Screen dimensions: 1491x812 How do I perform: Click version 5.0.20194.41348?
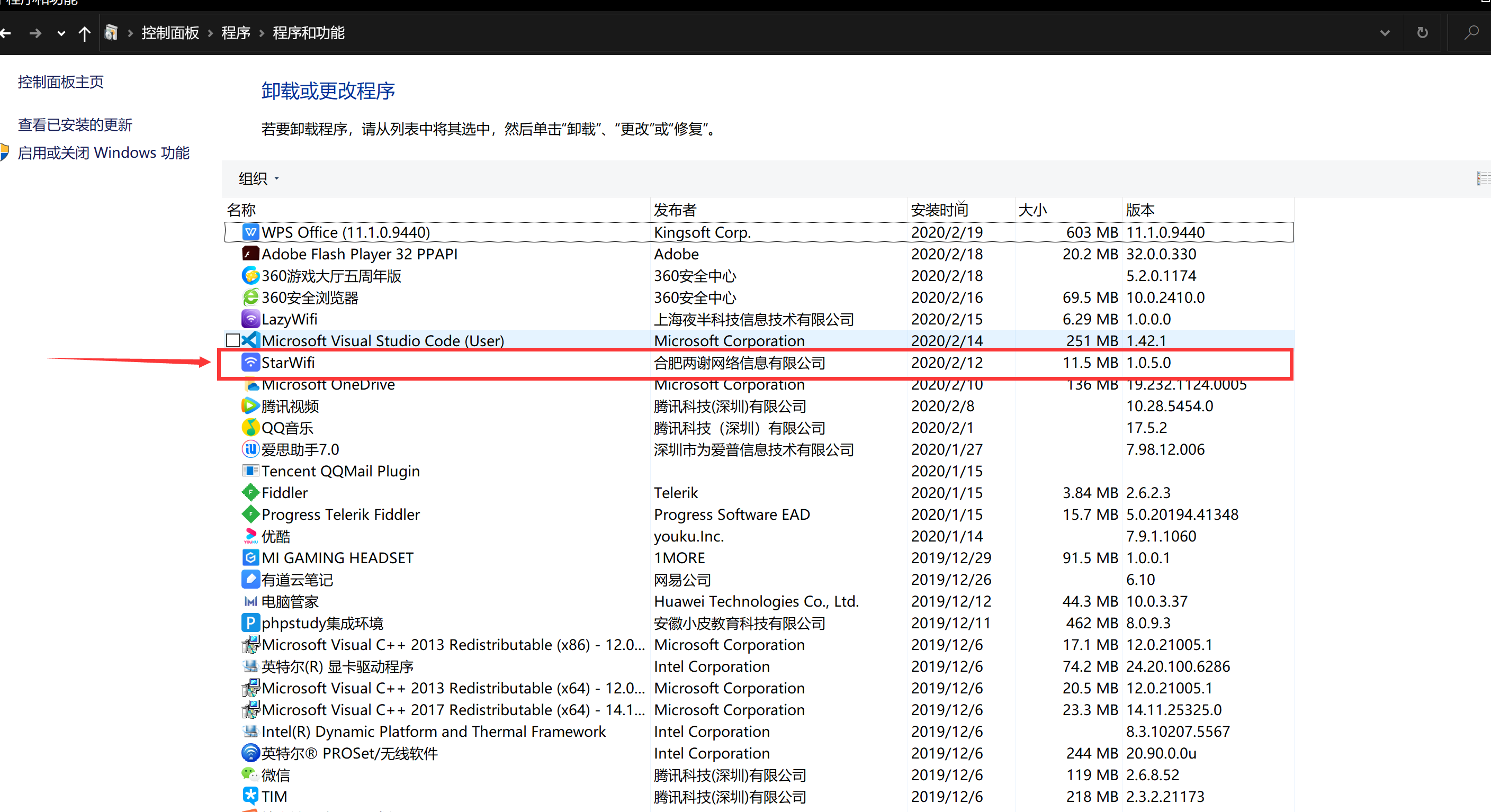click(1182, 515)
